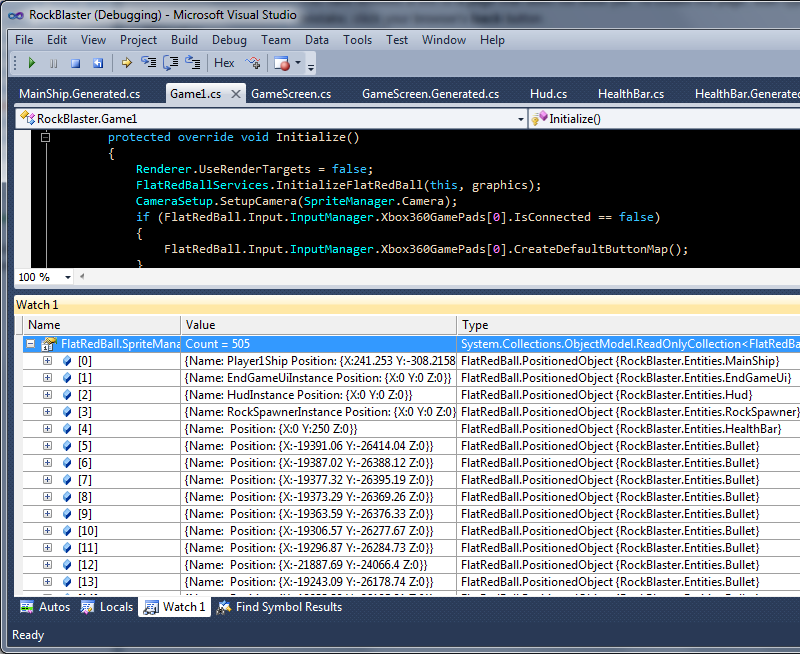This screenshot has width=800, height=654.
Task: Click the Locals tab icon
Action: pyautogui.click(x=87, y=607)
